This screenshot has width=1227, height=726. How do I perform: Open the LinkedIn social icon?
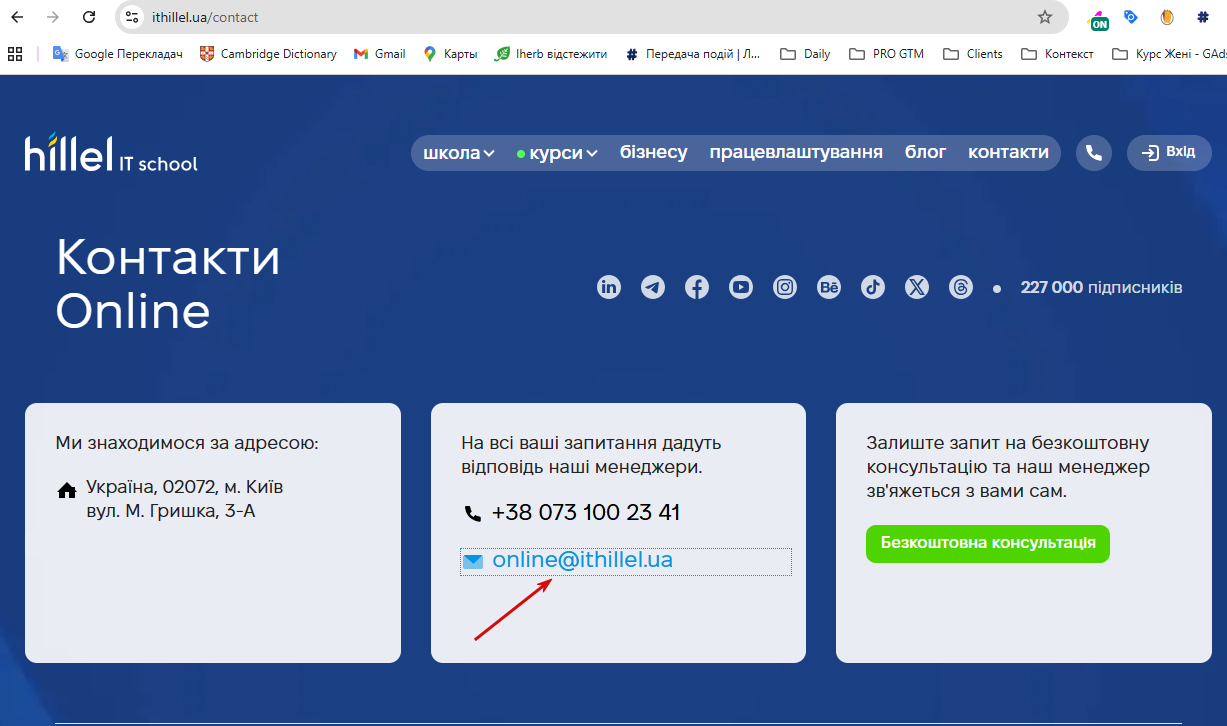[609, 288]
